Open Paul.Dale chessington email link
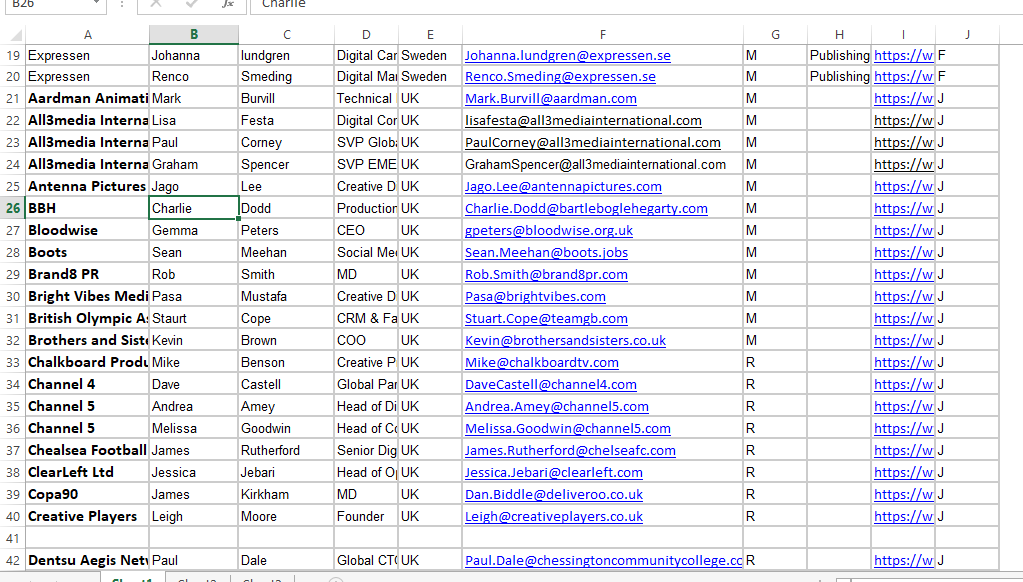The image size is (1023, 582). (x=603, y=561)
